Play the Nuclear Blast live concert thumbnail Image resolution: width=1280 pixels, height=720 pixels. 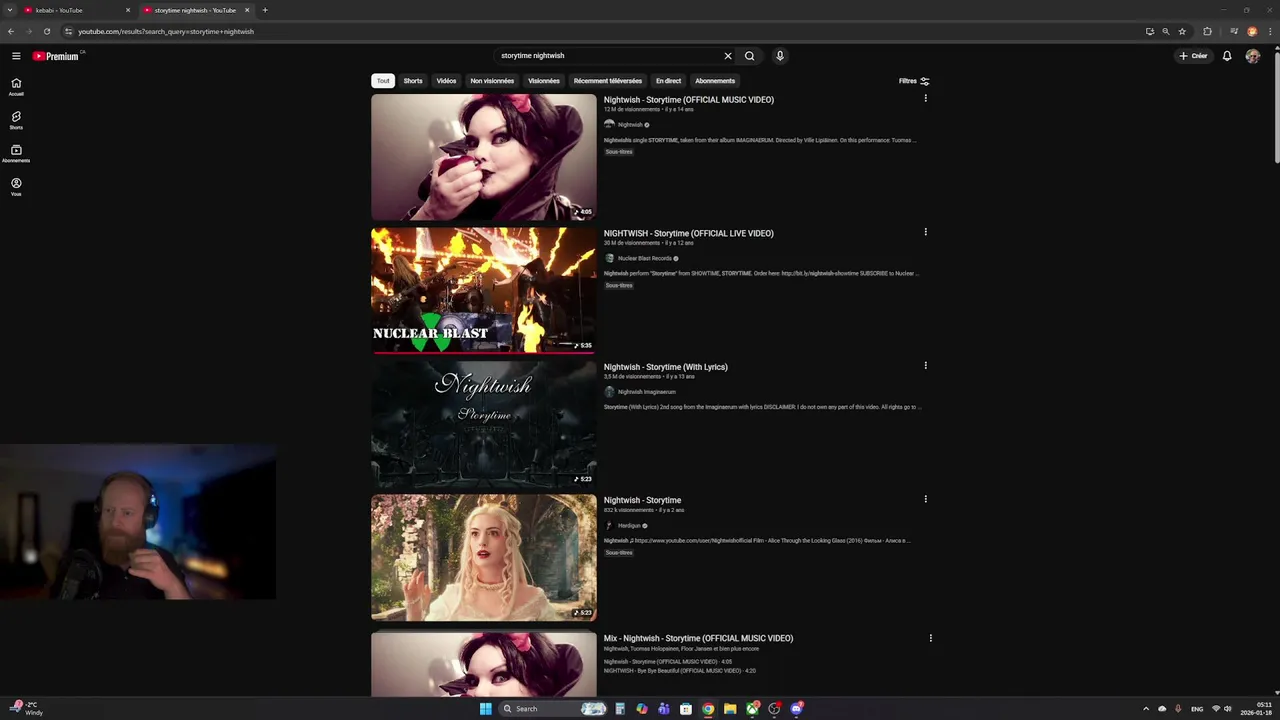point(484,291)
